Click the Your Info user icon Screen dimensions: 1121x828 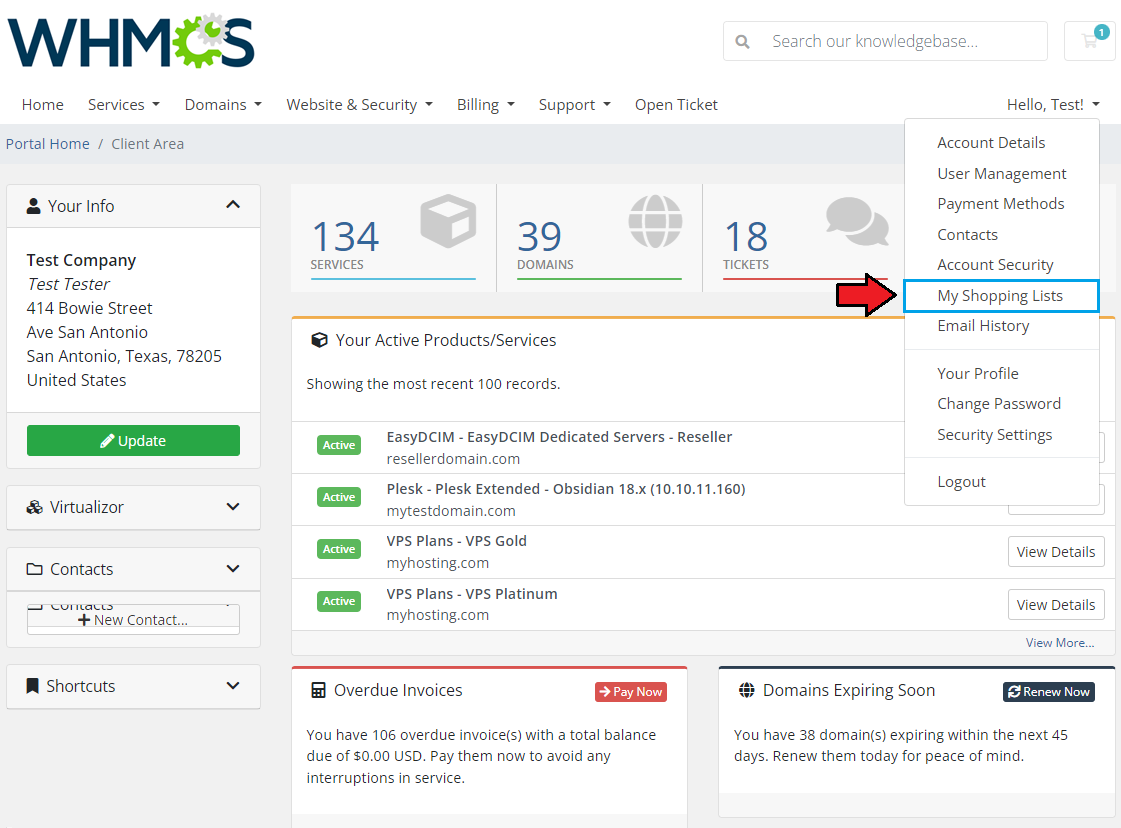tap(34, 206)
